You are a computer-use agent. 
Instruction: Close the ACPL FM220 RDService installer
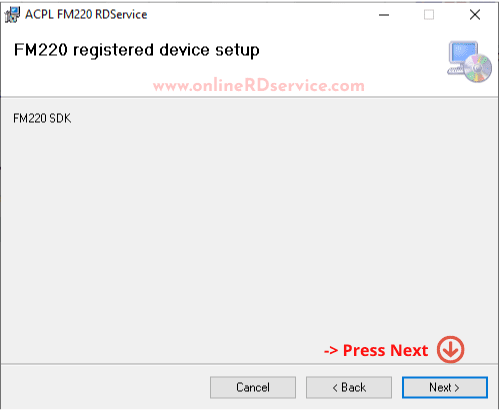coord(475,15)
